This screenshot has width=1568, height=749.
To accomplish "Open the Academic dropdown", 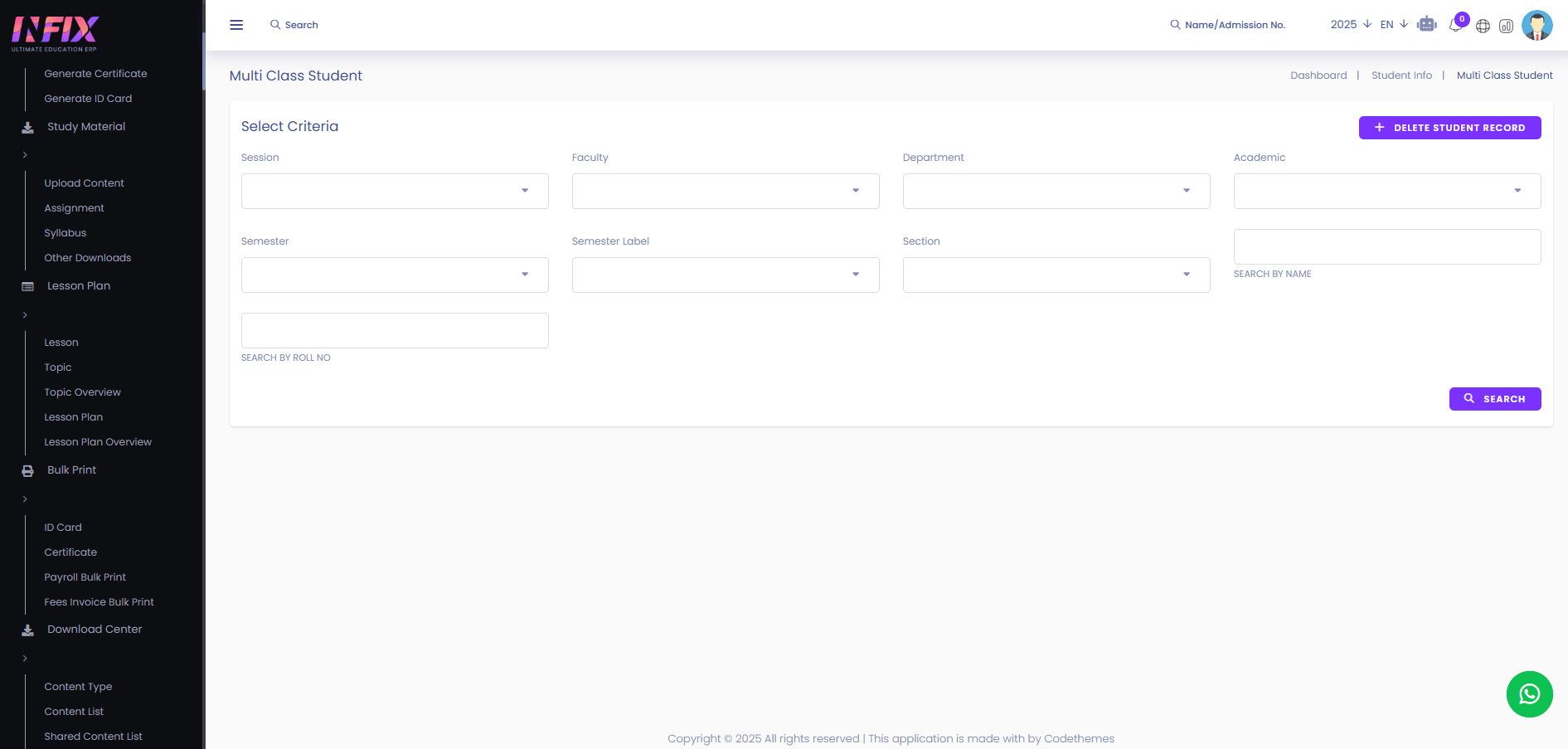I will [1387, 191].
